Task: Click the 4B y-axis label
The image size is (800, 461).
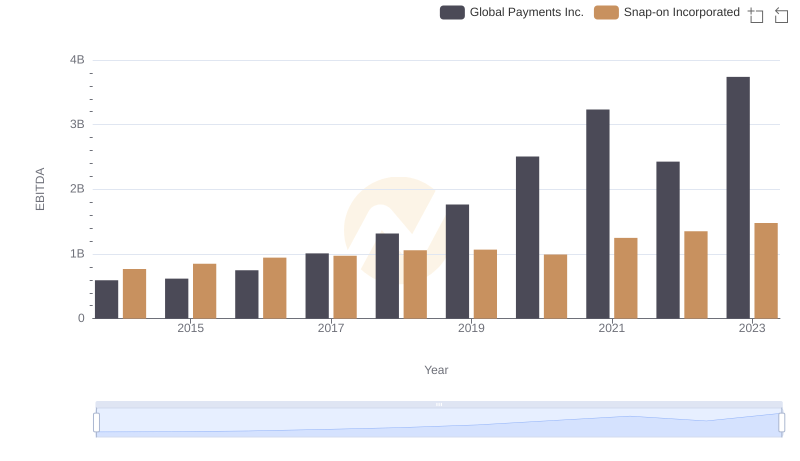Action: point(77,60)
